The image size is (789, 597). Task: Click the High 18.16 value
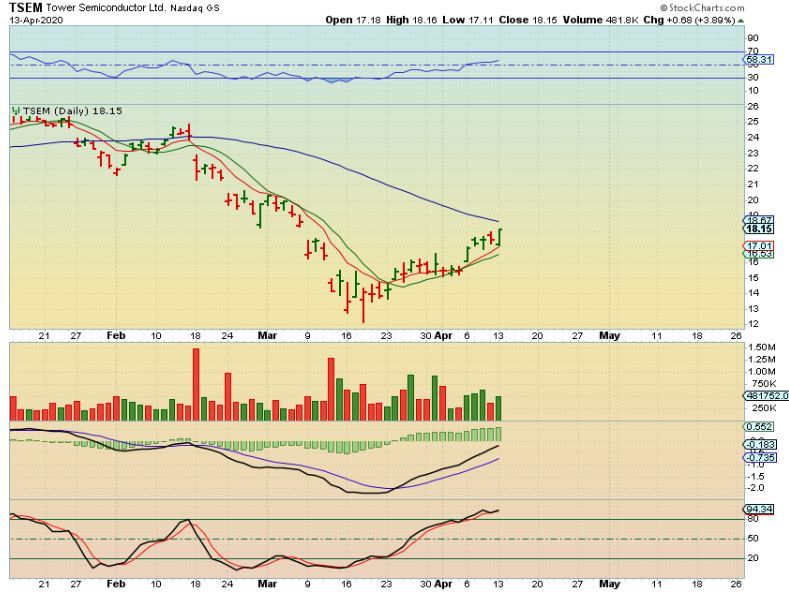coord(412,20)
